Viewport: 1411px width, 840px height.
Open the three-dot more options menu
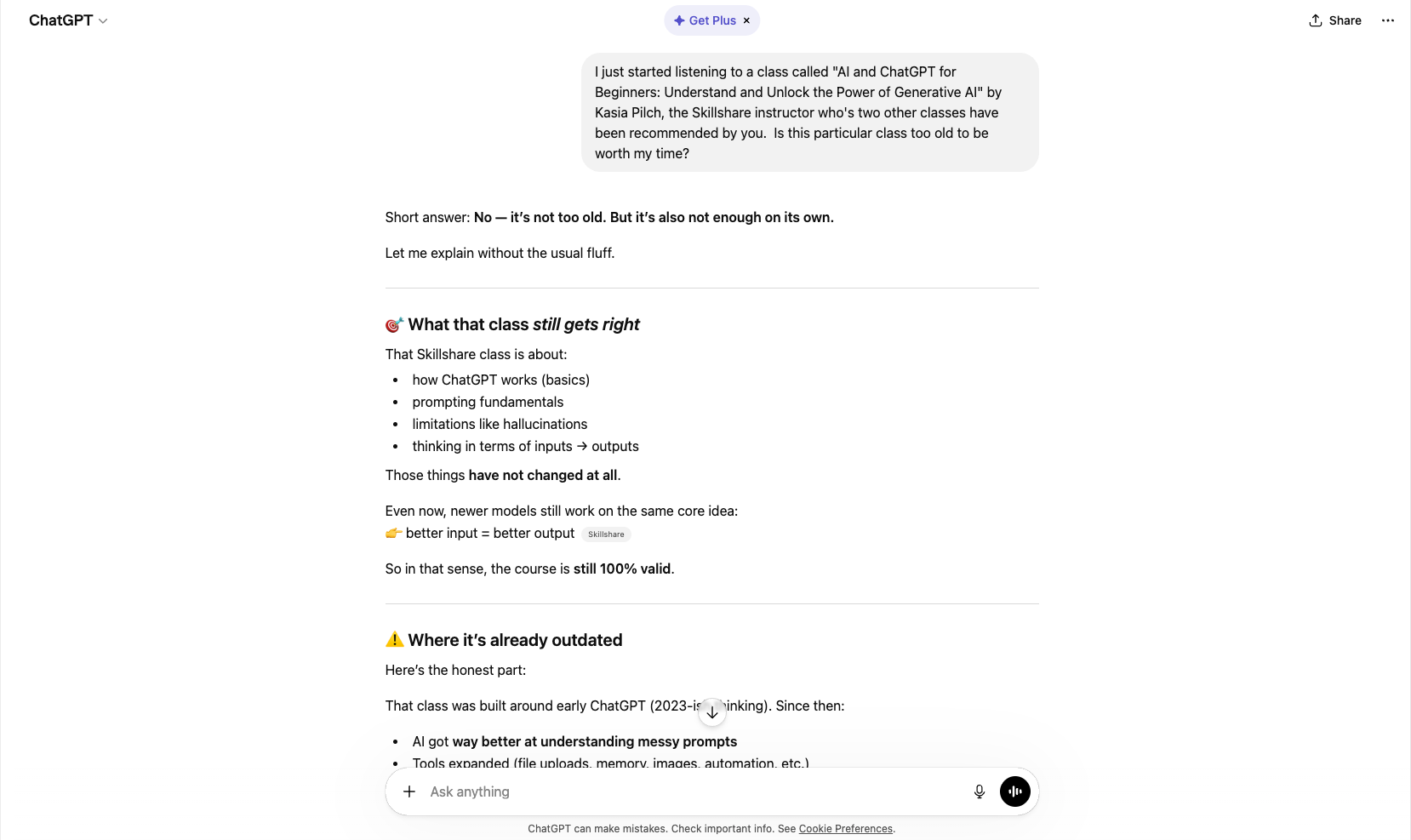pos(1388,20)
